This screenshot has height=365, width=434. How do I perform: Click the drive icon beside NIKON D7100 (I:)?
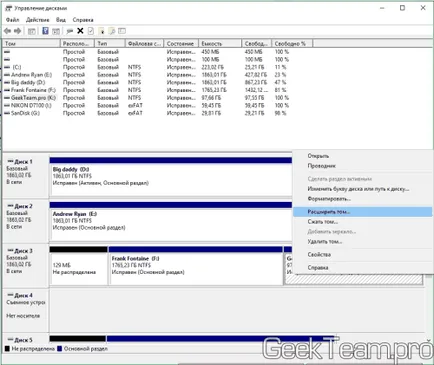coord(7,106)
